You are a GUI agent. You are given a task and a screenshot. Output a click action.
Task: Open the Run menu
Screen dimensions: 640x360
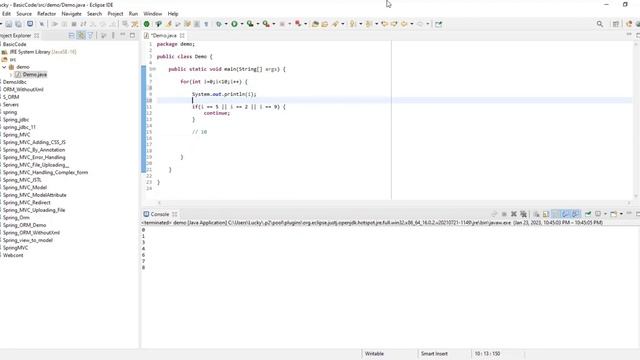[133, 14]
